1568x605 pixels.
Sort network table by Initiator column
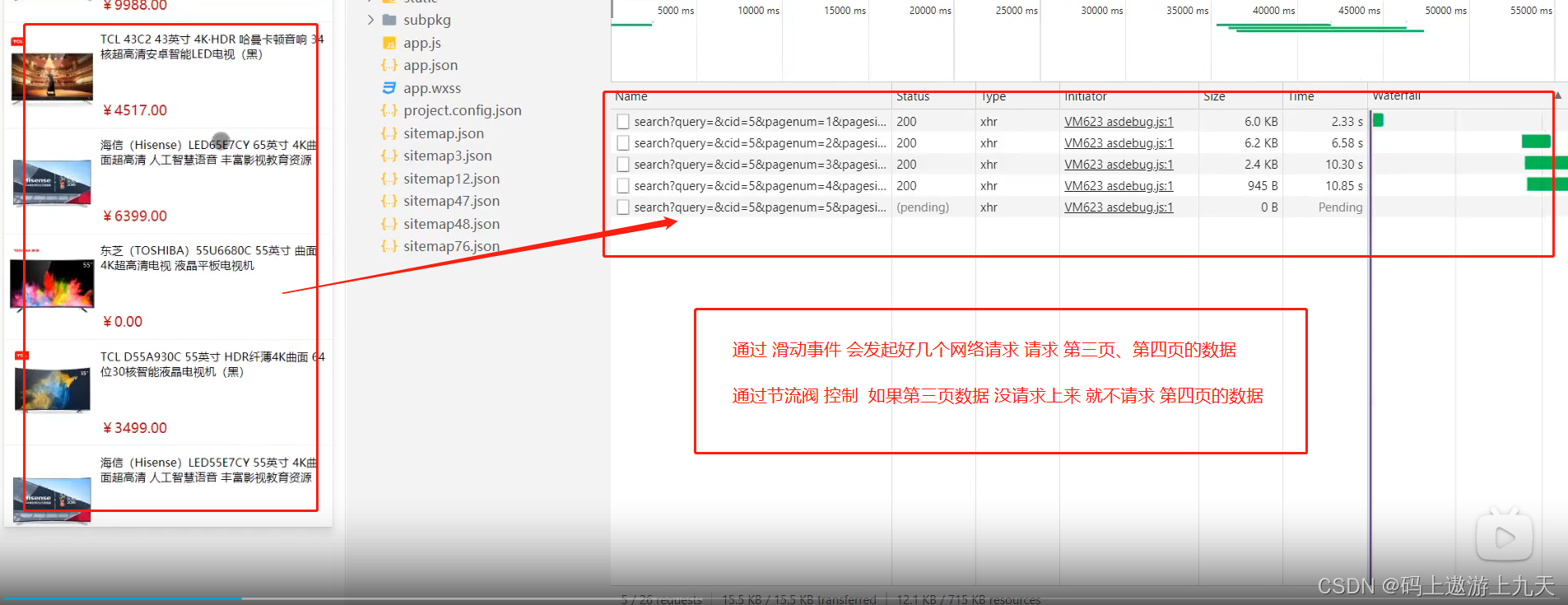pyautogui.click(x=1129, y=97)
